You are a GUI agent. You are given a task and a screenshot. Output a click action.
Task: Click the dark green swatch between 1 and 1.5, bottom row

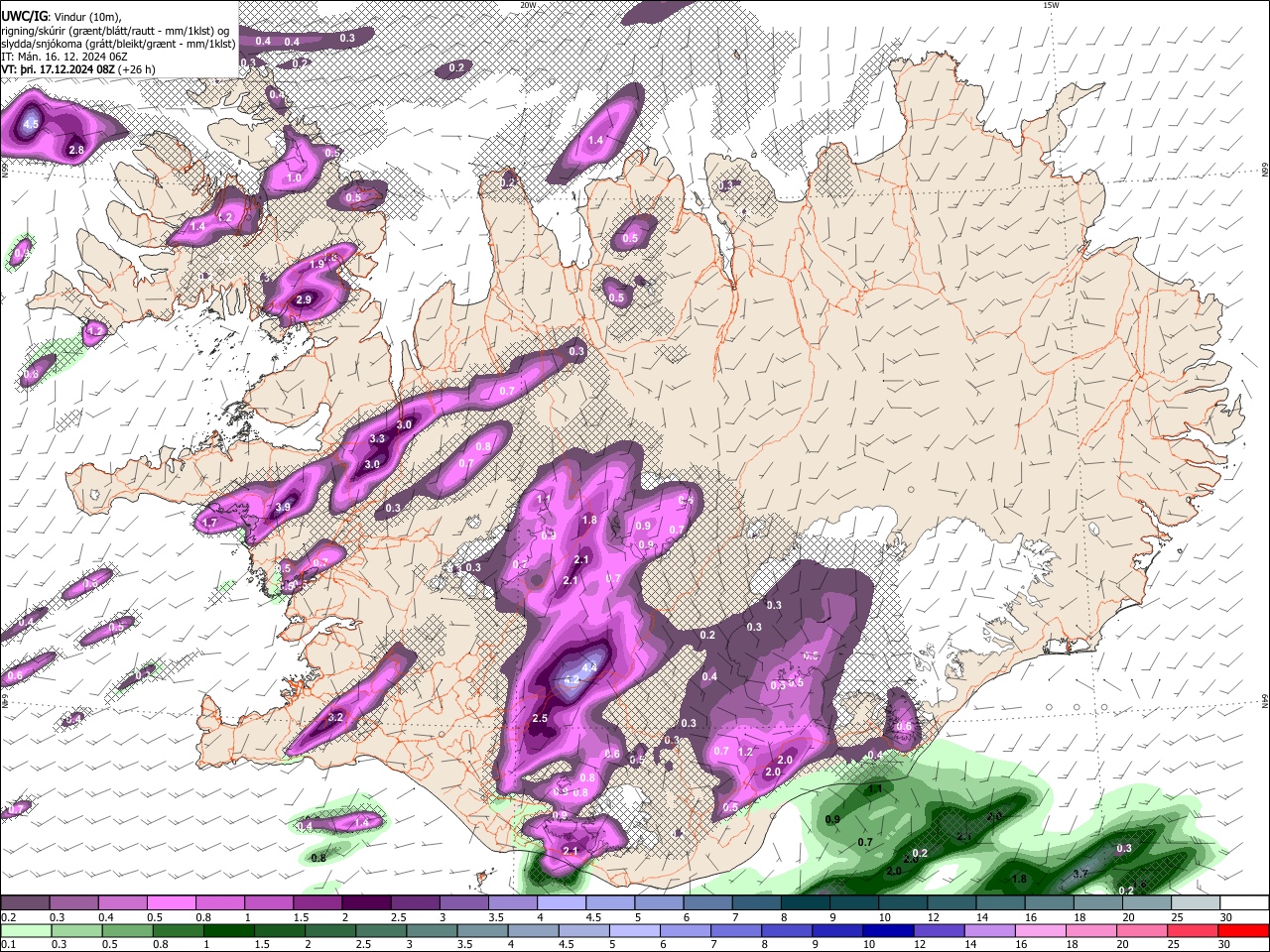click(228, 930)
